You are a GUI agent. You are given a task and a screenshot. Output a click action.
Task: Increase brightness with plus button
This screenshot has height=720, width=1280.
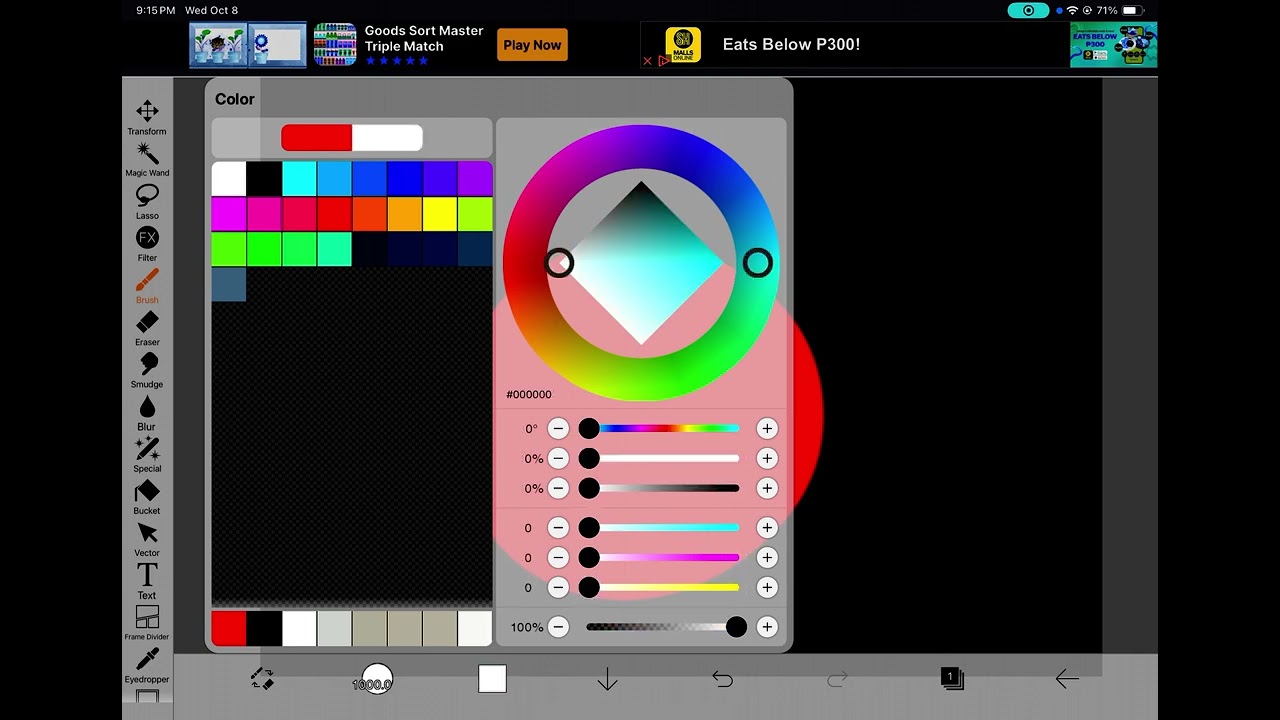(767, 488)
